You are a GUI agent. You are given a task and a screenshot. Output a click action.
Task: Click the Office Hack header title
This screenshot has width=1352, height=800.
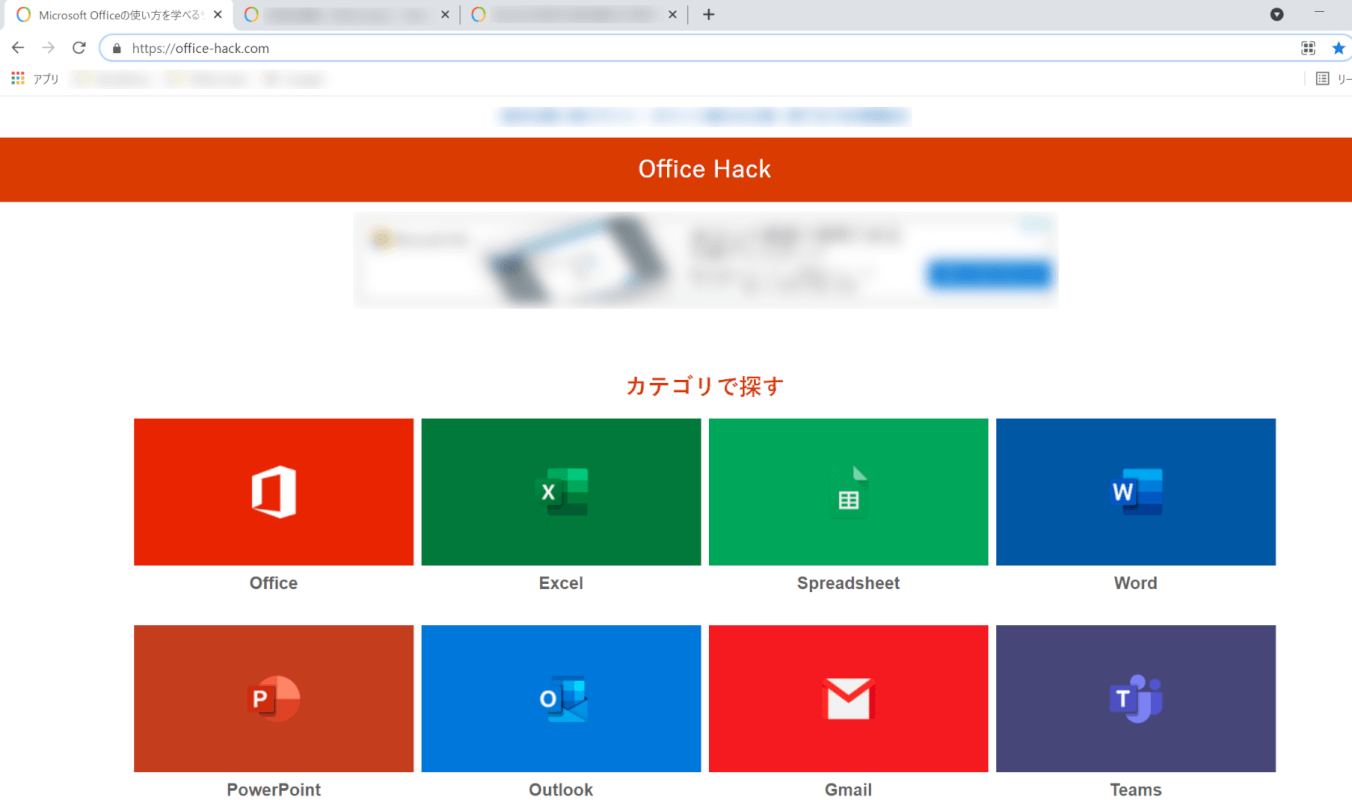[705, 169]
